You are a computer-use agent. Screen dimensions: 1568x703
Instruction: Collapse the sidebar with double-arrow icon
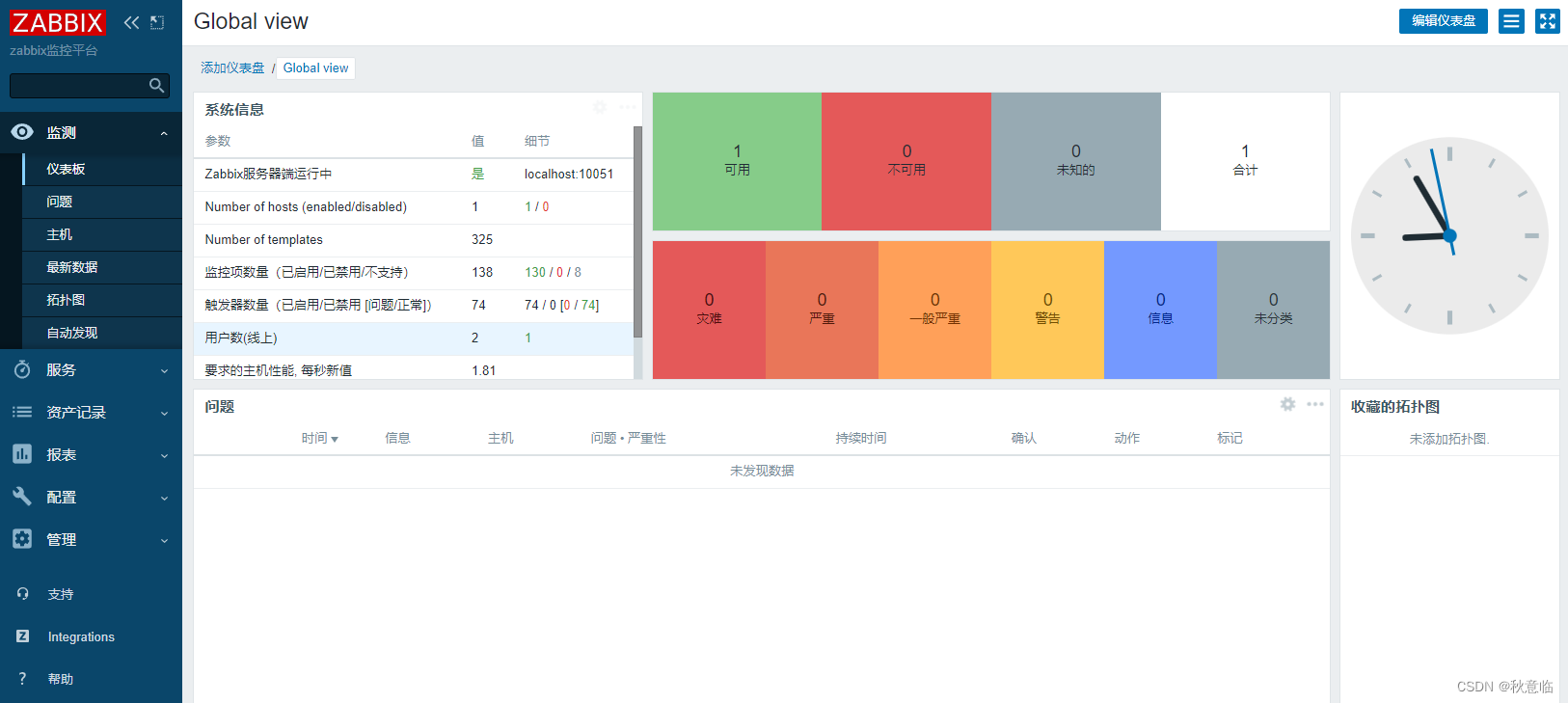(131, 22)
